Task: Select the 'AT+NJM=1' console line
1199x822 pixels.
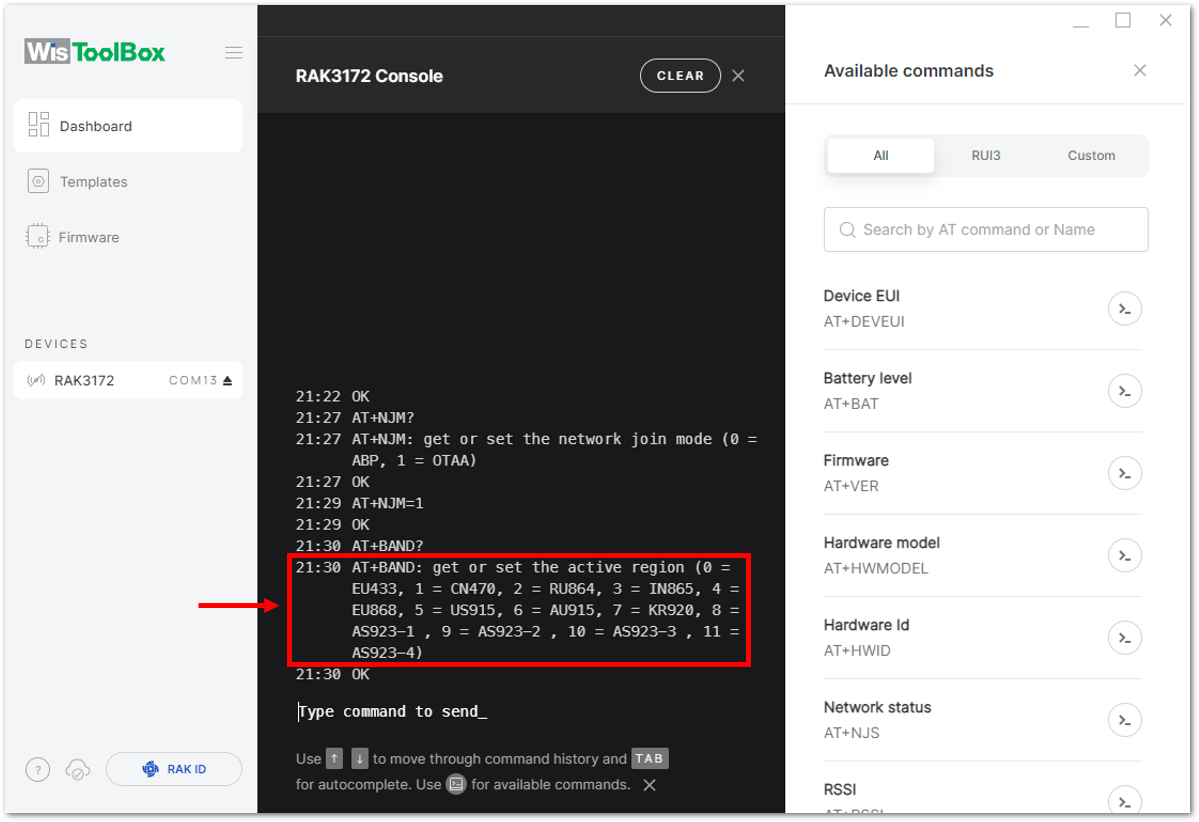Action: [x=388, y=503]
